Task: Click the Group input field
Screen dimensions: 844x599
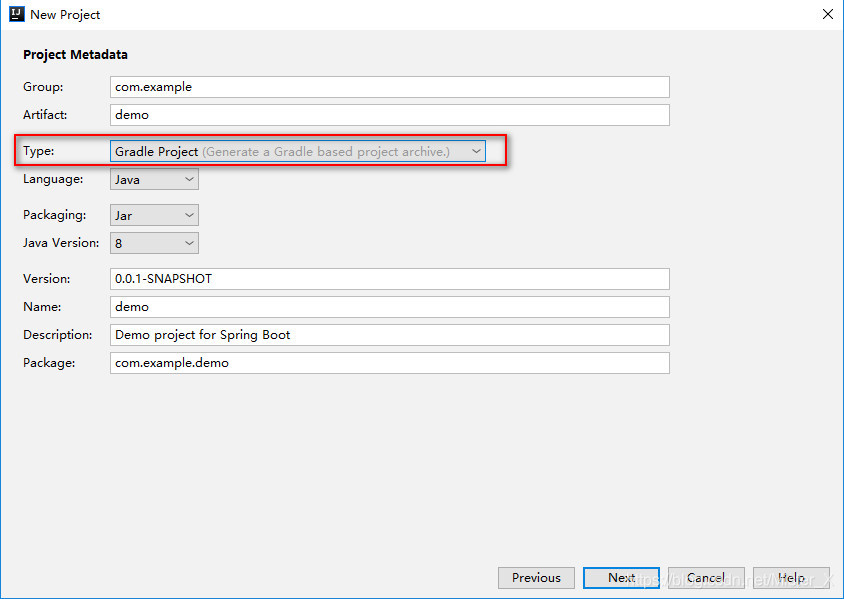Action: pyautogui.click(x=390, y=87)
